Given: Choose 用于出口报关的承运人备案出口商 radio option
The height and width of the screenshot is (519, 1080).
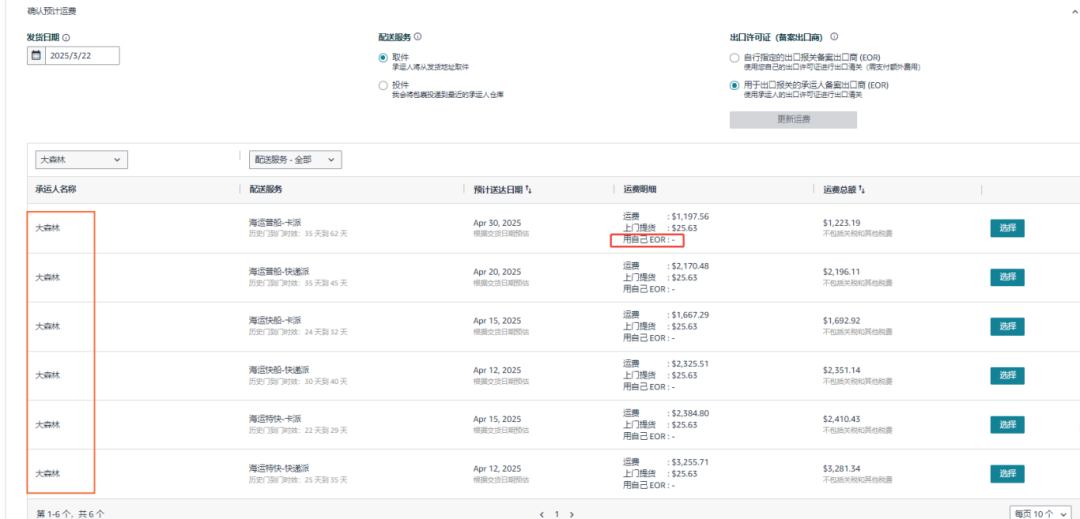Looking at the screenshot, I should click(735, 86).
